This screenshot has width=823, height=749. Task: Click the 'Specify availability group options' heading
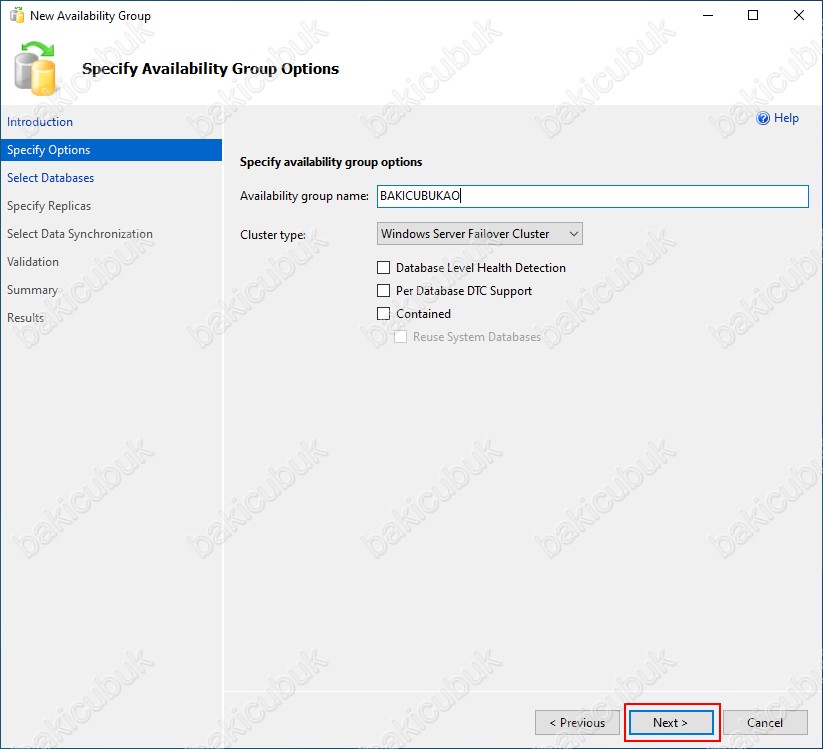(x=331, y=162)
